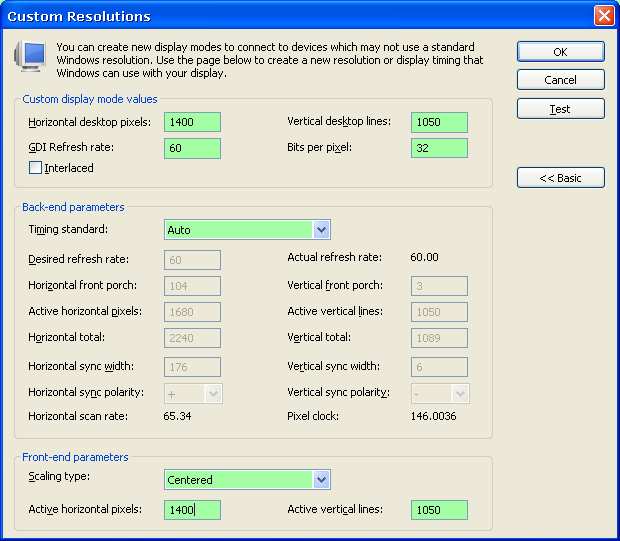
Task: Click the Vertical total field
Action: 439,338
